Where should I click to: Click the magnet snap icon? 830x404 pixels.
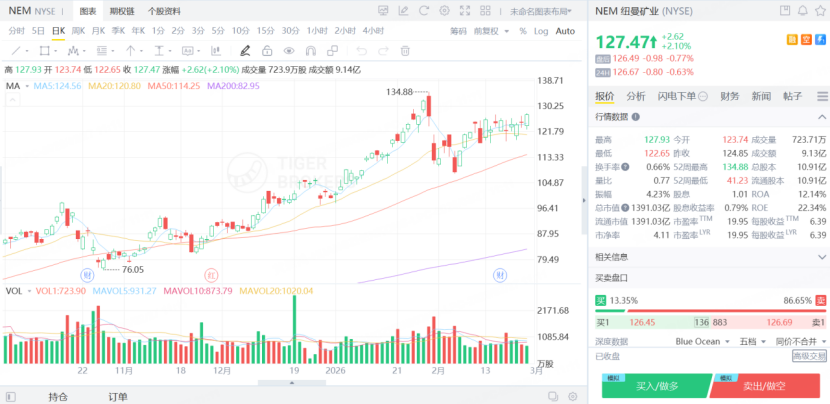[311, 51]
